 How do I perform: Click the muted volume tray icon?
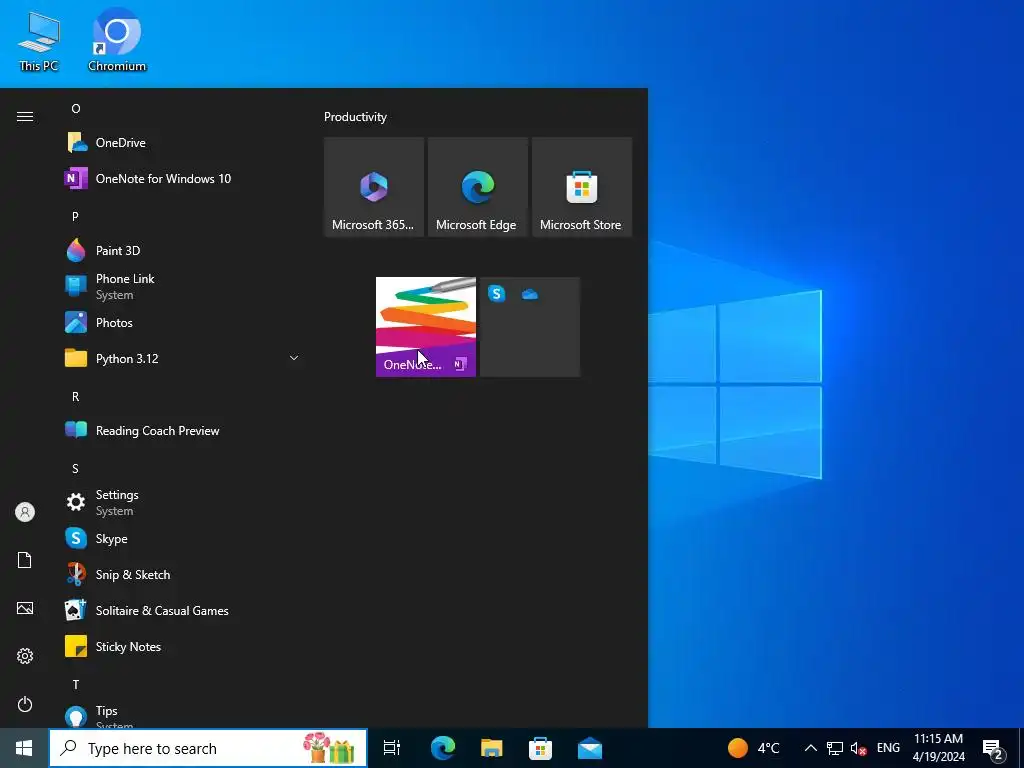[859, 748]
